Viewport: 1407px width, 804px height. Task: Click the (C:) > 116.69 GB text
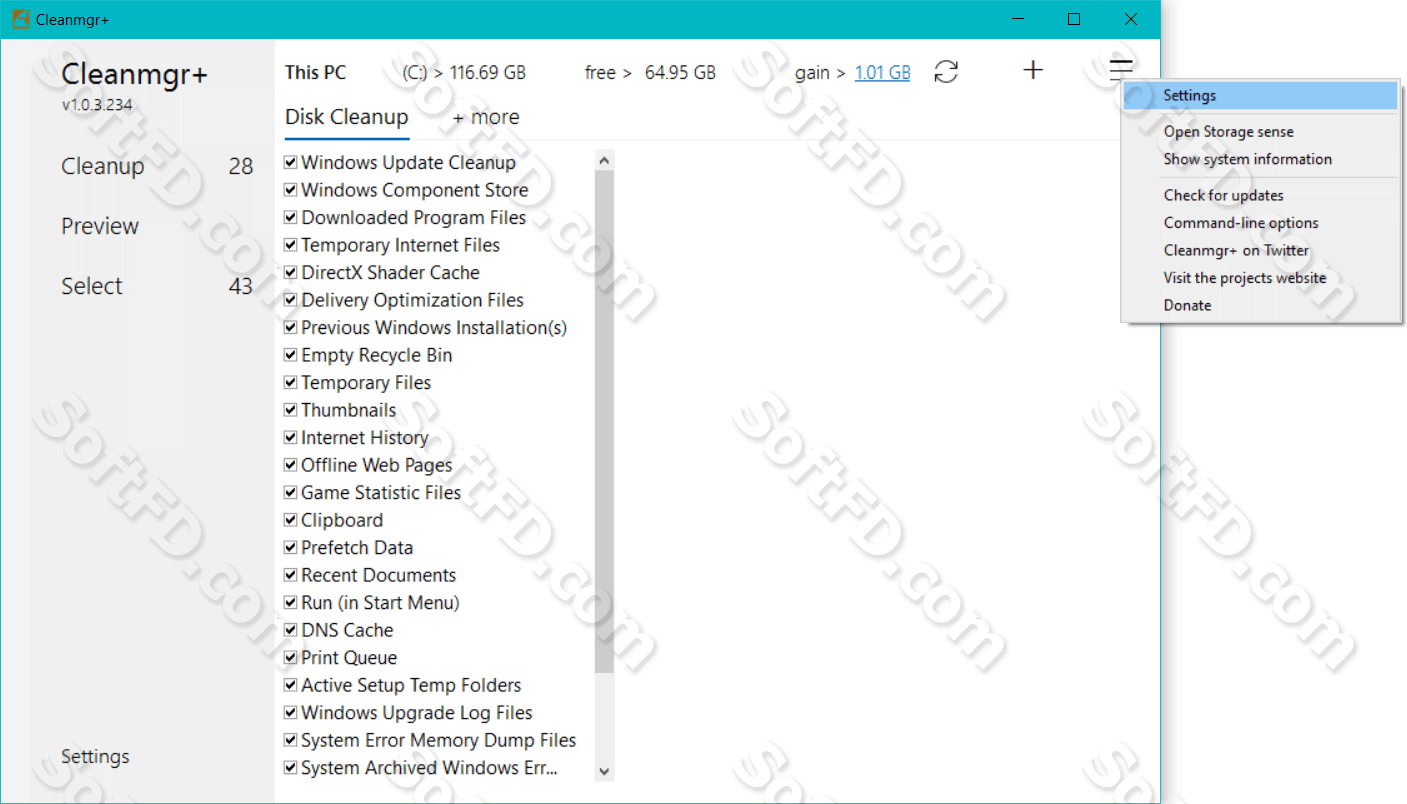464,72
